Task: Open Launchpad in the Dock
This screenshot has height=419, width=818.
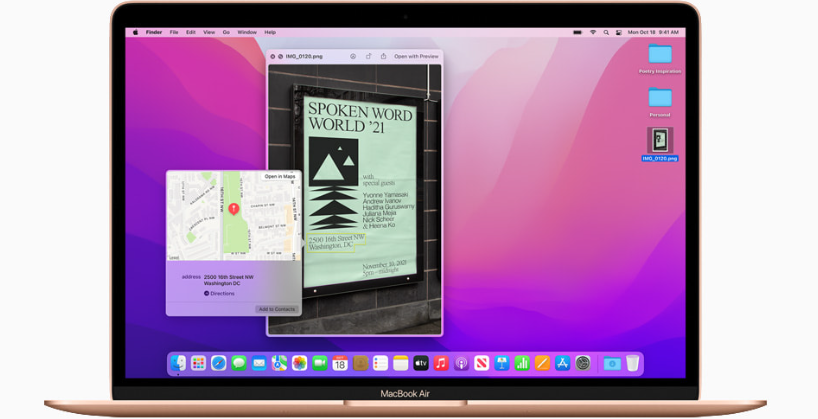Action: pos(198,363)
